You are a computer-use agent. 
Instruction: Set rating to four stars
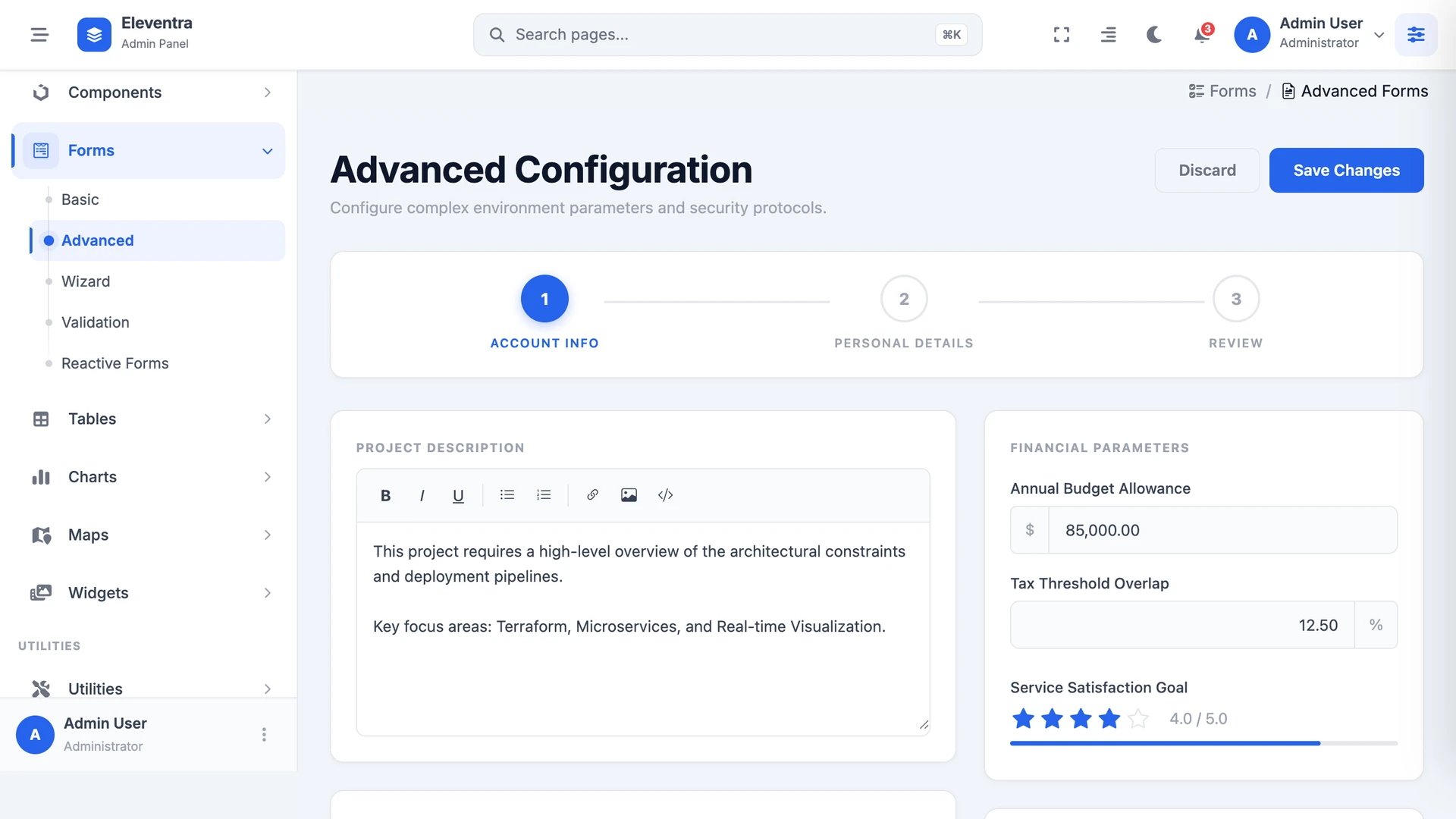[1109, 718]
